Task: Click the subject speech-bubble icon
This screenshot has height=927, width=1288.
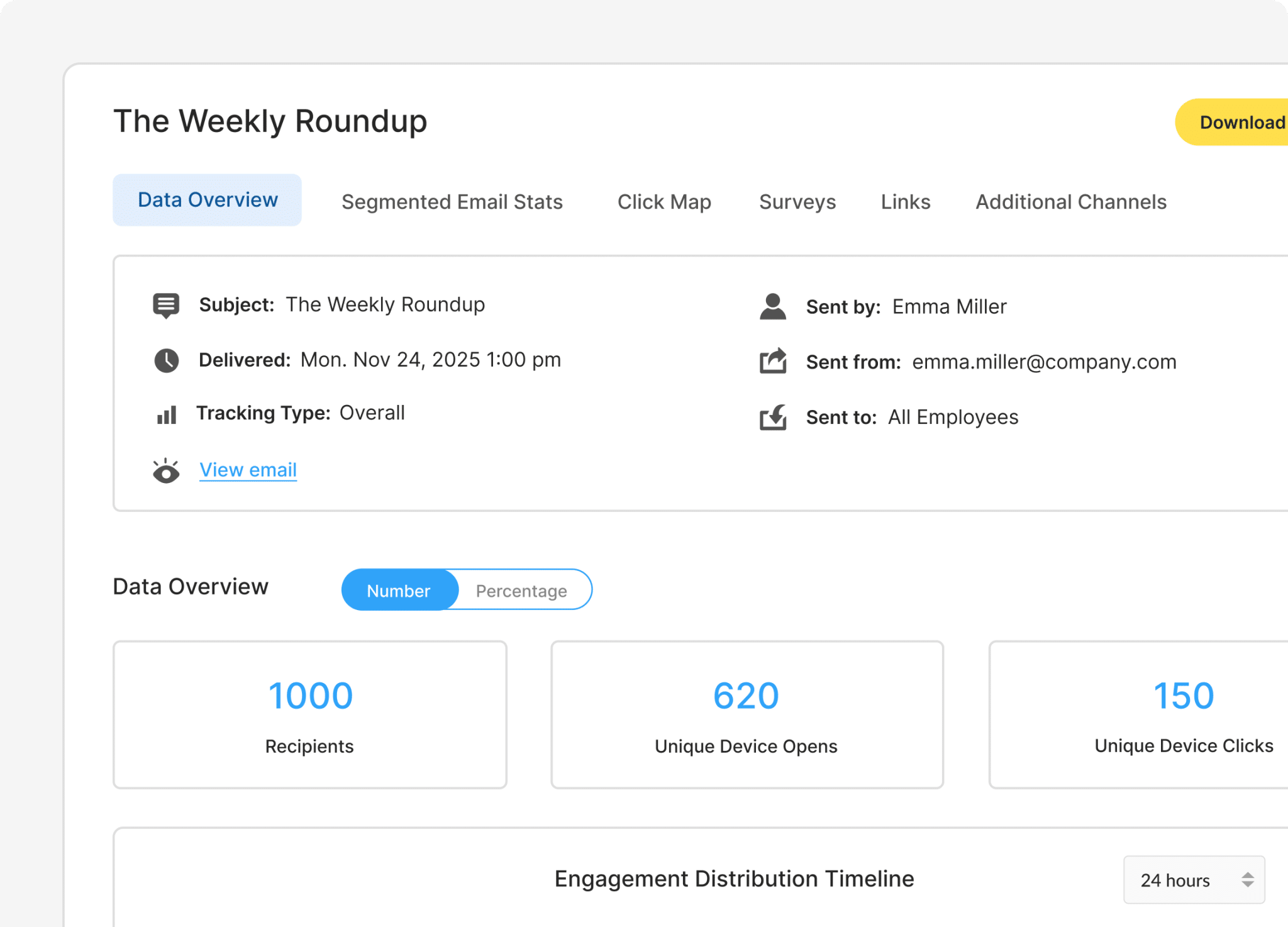Action: coord(166,305)
